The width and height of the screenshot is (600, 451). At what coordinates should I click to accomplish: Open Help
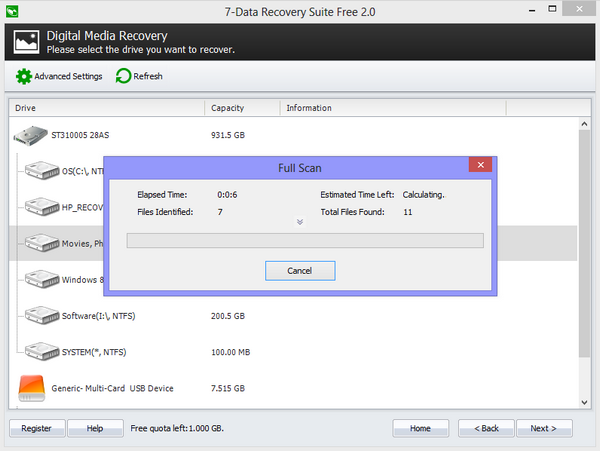[95, 428]
